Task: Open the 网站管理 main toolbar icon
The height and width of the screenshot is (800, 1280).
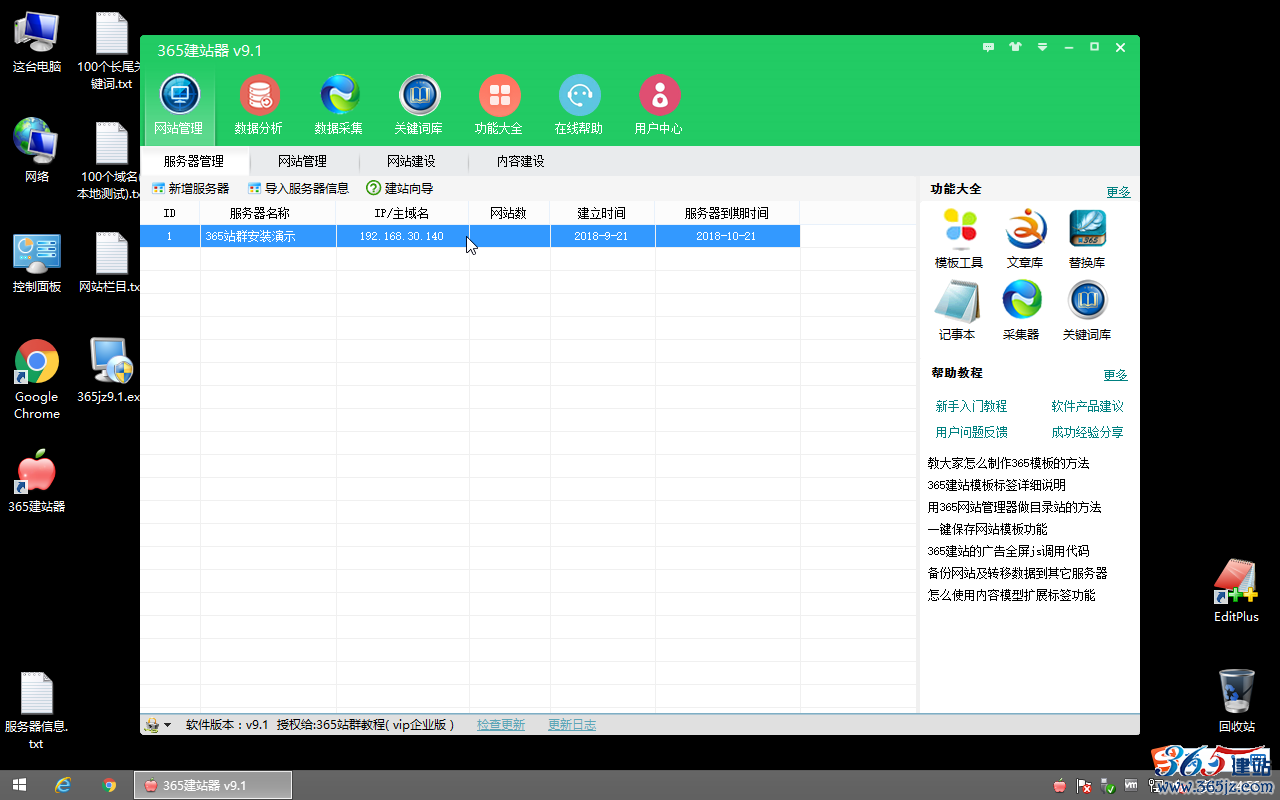Action: click(x=179, y=105)
